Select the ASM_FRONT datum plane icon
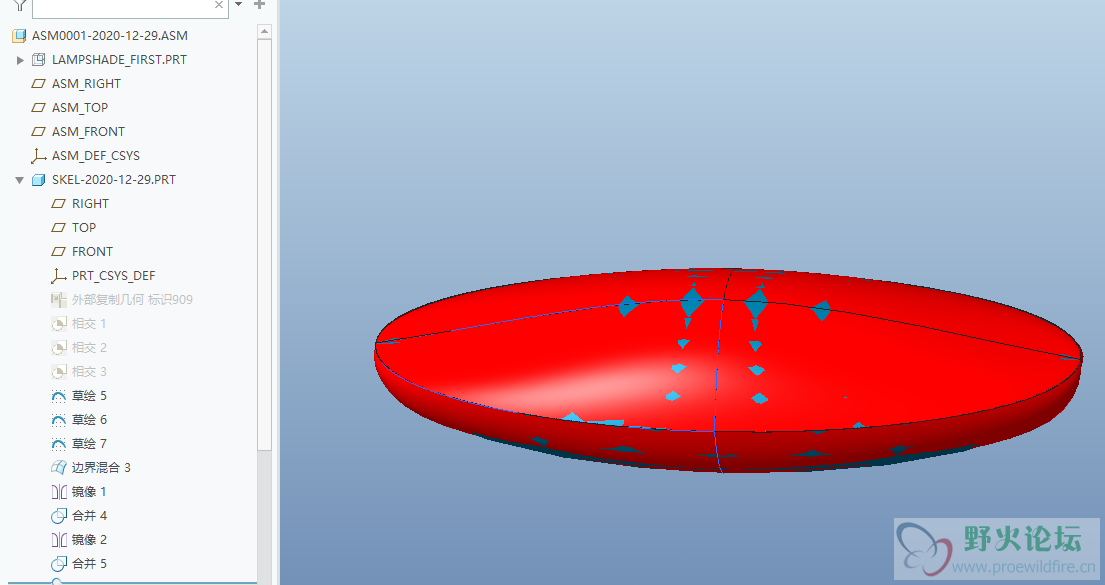This screenshot has height=585, width=1105. pyautogui.click(x=39, y=132)
